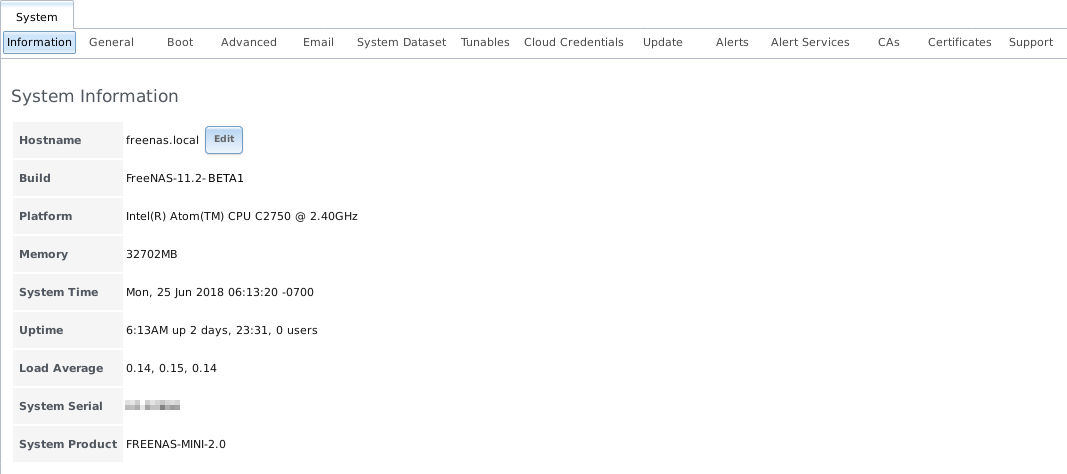1067x474 pixels.
Task: Open the Certificates tab
Action: (959, 42)
